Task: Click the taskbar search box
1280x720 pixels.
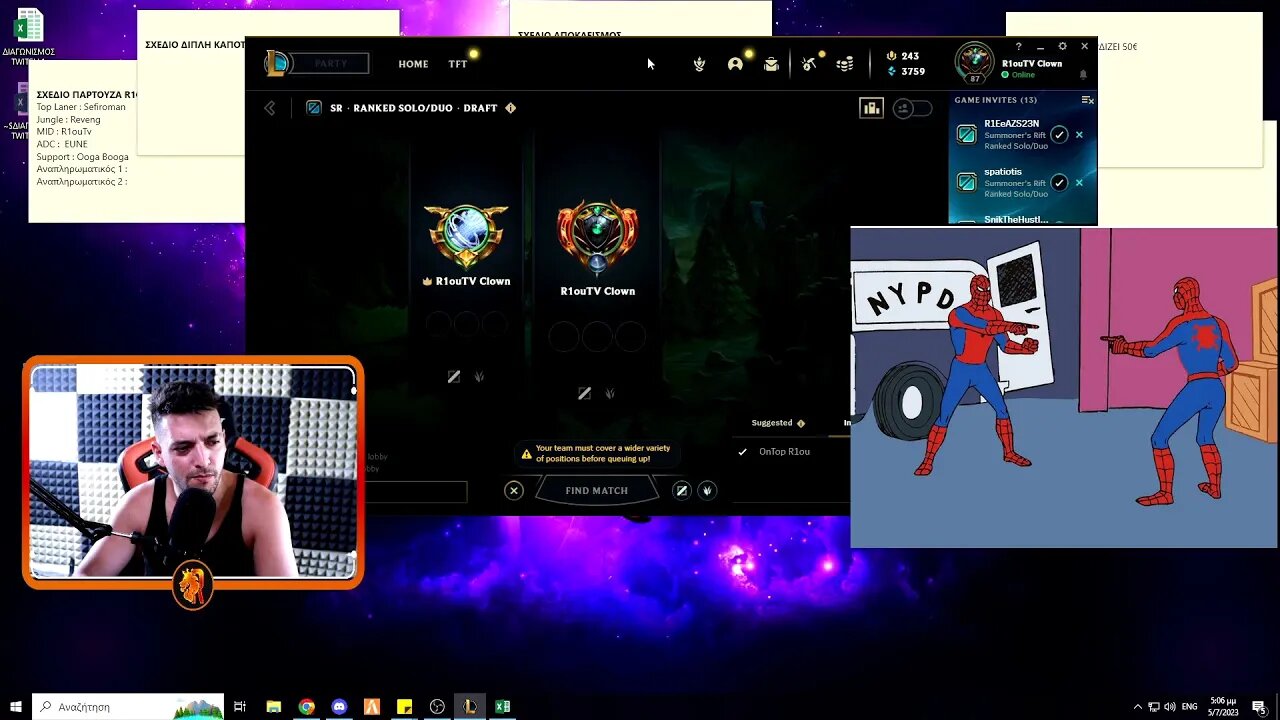Action: [129, 707]
